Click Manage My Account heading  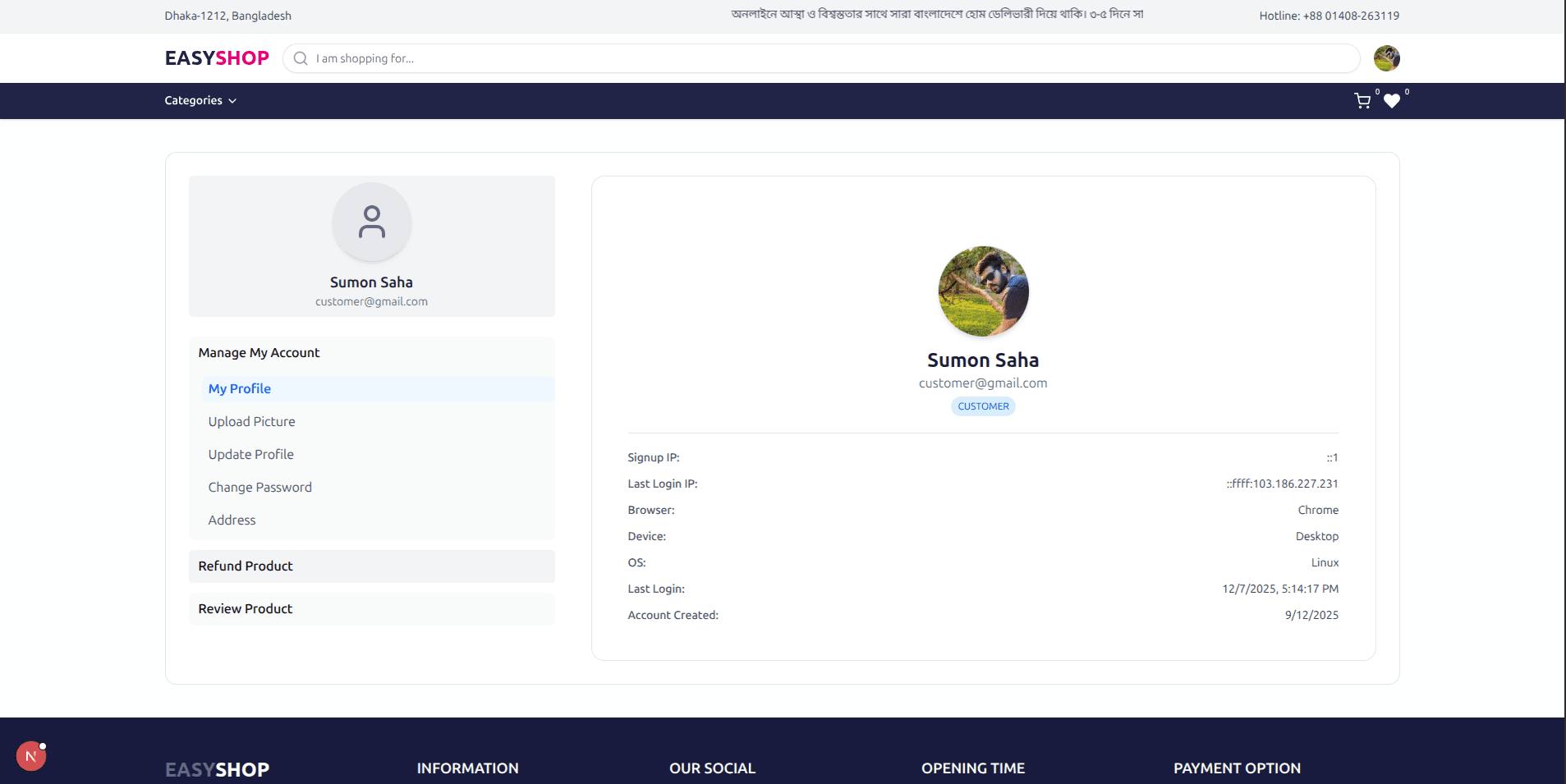point(259,352)
